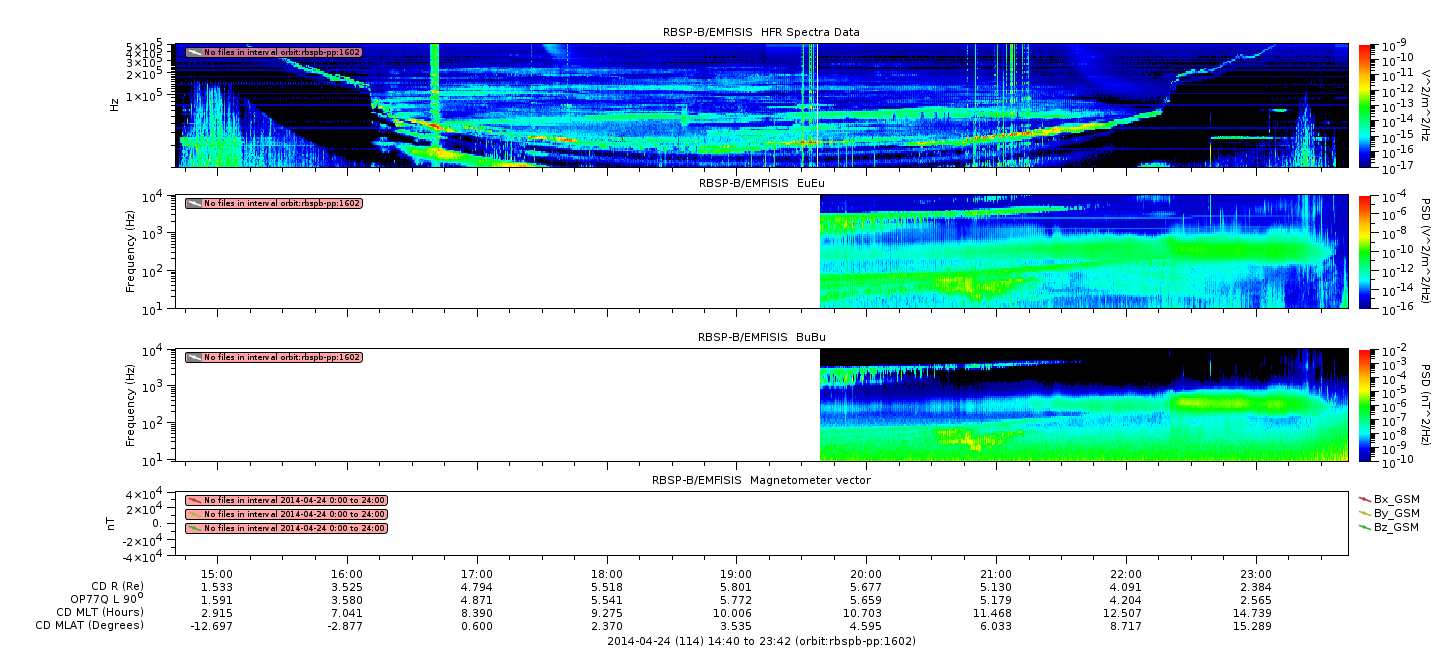
Task: Click the HFR Spectra warning message icon
Action: point(194,52)
